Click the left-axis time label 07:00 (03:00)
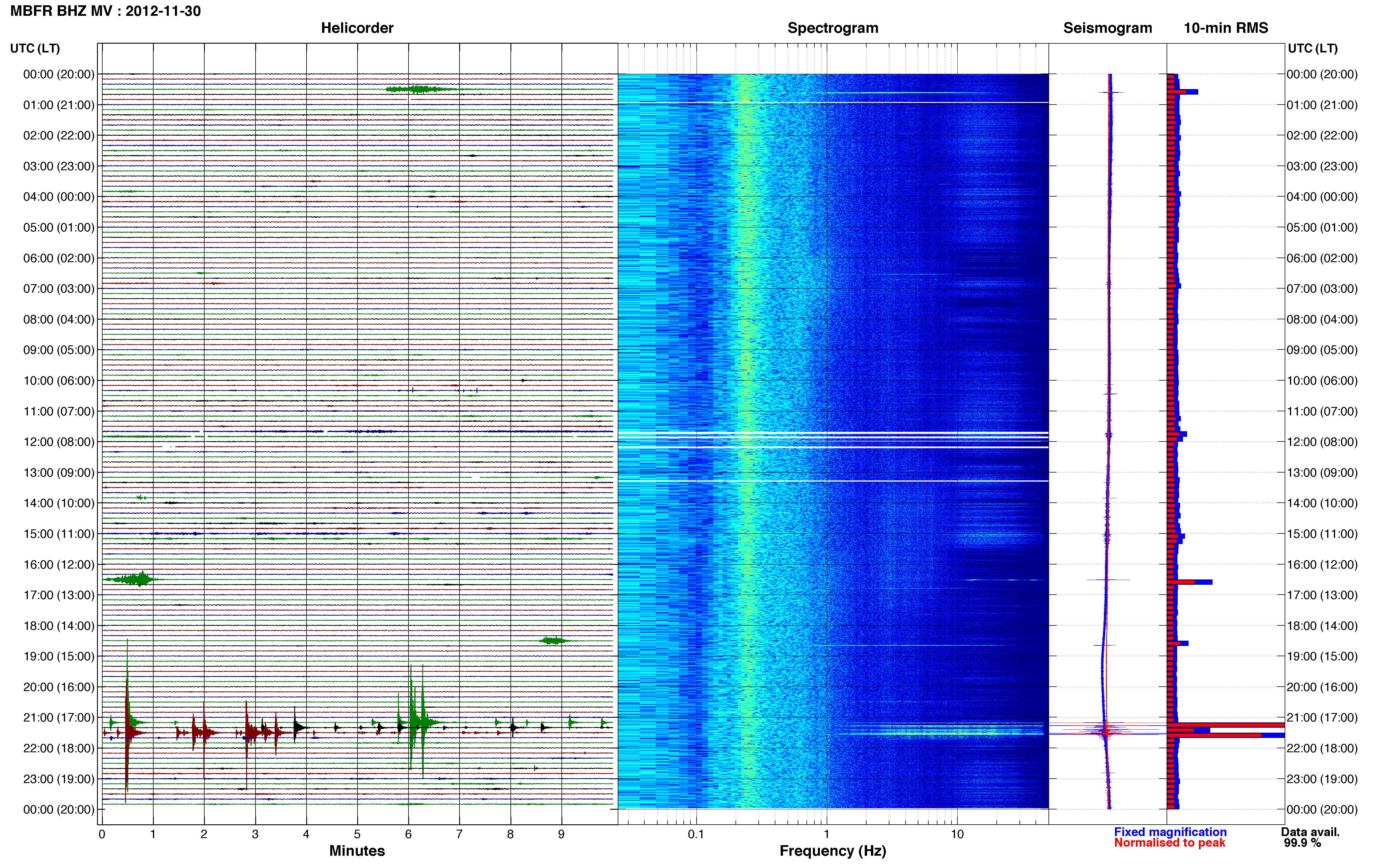Image resolution: width=1389 pixels, height=868 pixels. point(59,289)
